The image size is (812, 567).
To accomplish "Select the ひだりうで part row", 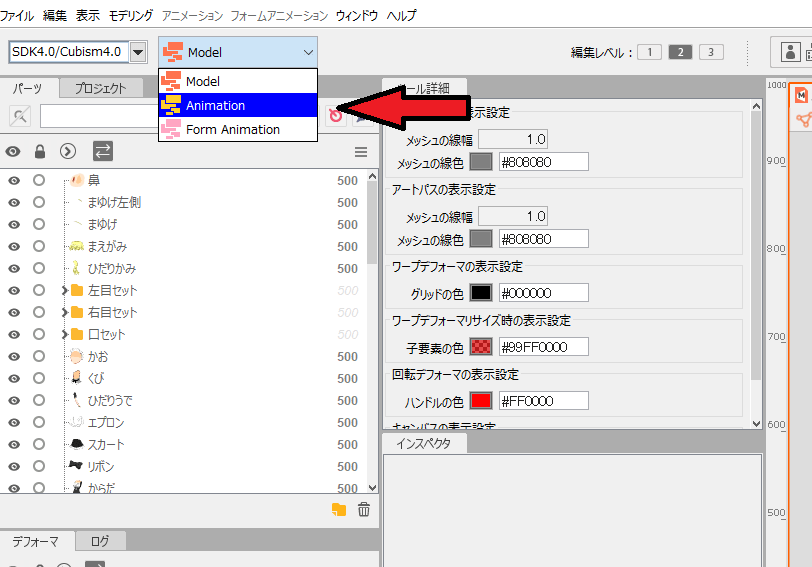I will pos(183,400).
